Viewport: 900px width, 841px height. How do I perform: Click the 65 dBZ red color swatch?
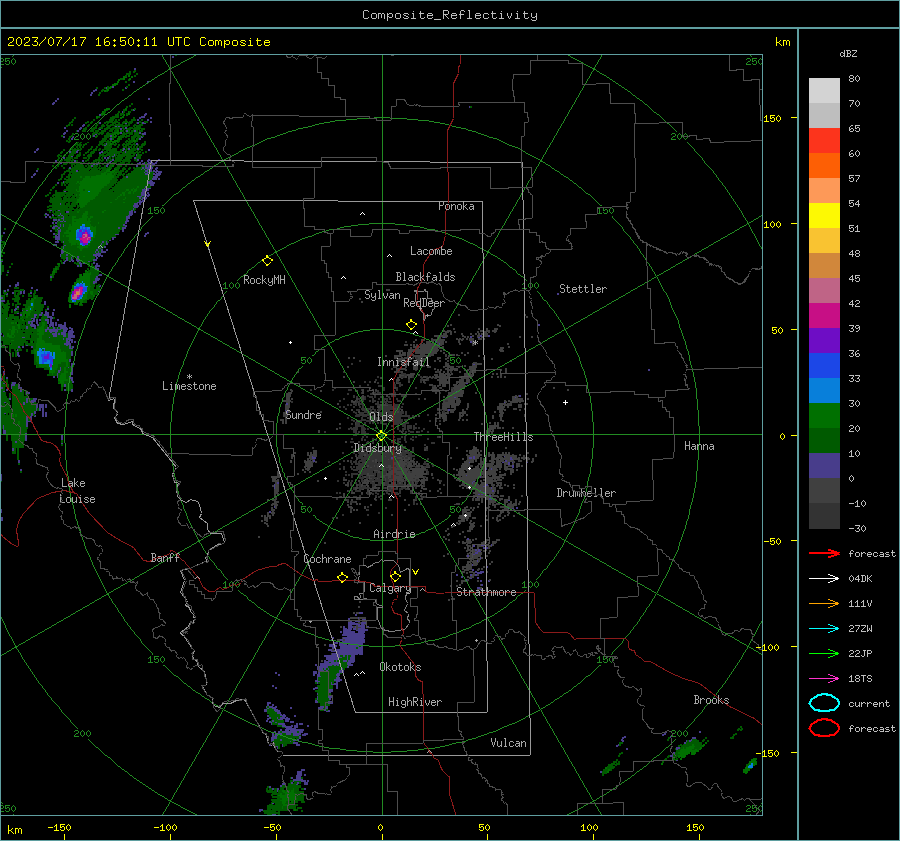coord(824,141)
